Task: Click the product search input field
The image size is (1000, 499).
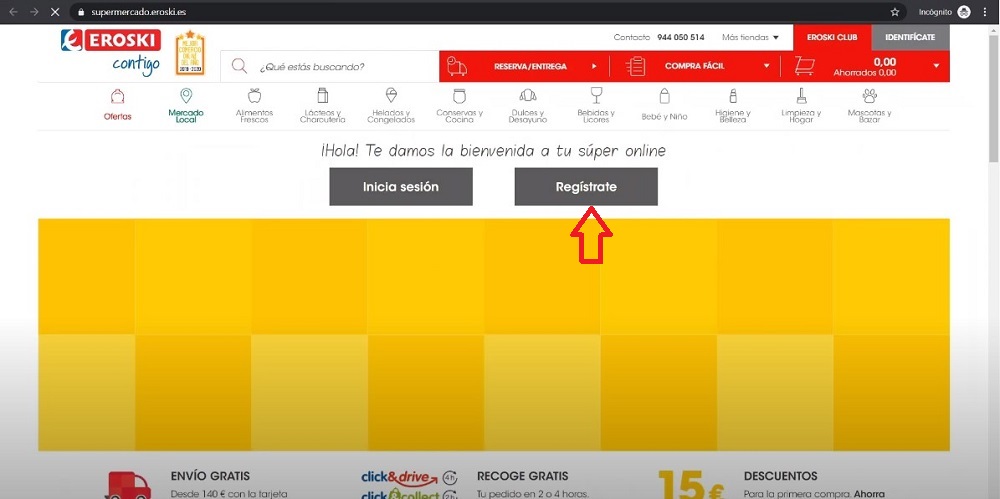Action: click(340, 67)
